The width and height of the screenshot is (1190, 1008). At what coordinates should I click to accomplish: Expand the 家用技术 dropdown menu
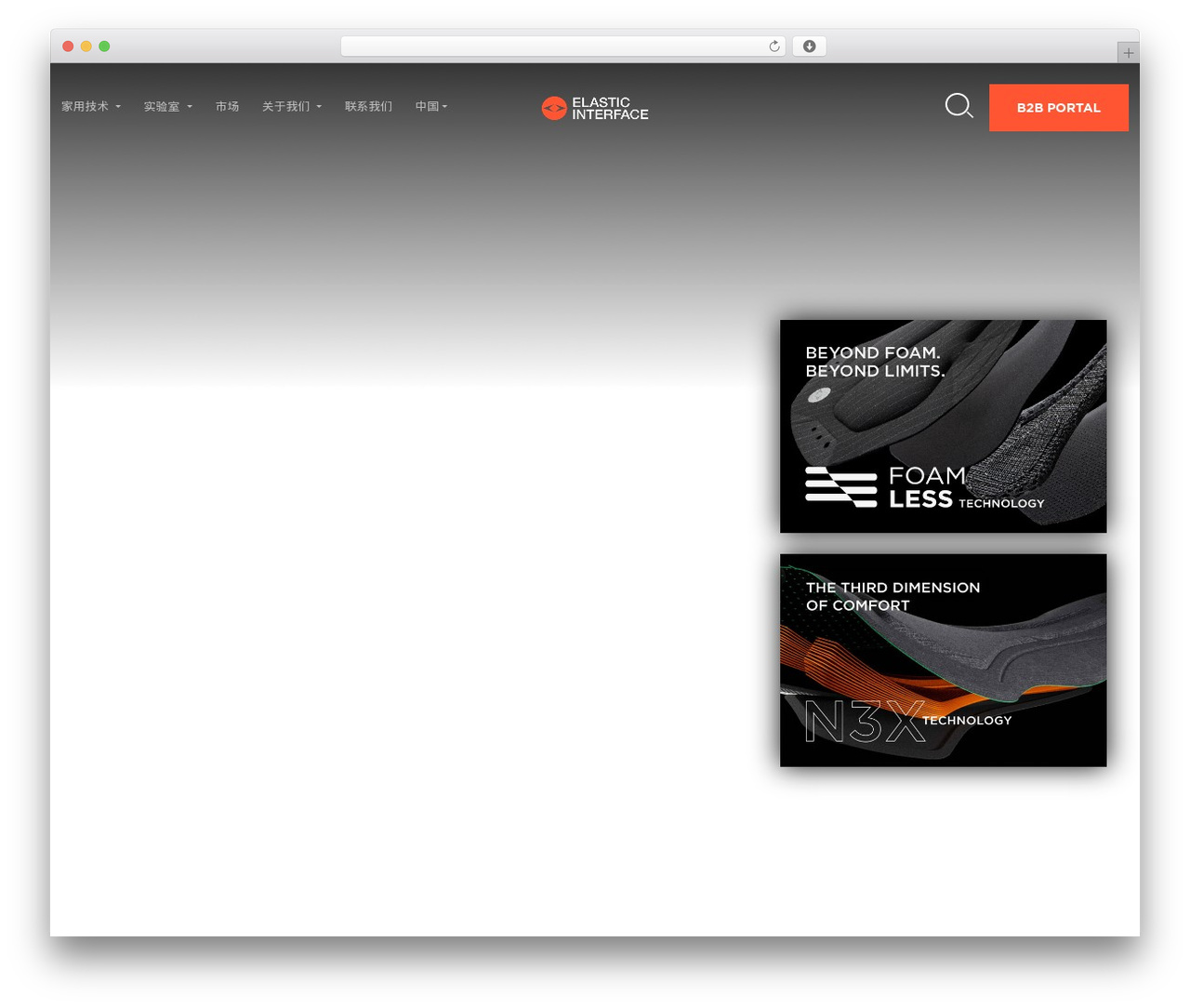(91, 107)
